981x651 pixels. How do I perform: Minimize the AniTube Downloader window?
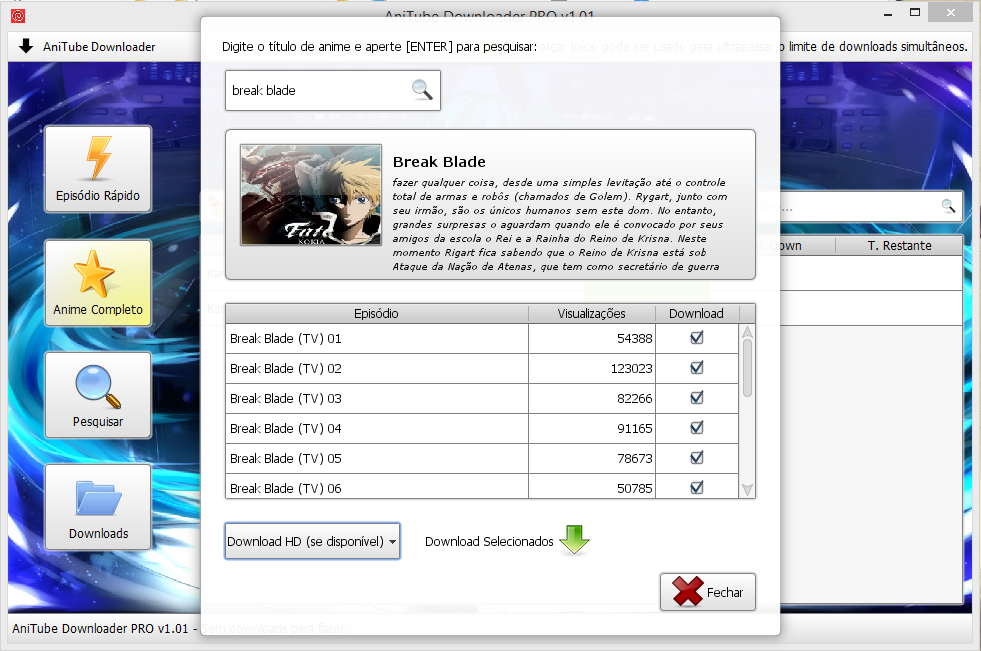(x=888, y=13)
